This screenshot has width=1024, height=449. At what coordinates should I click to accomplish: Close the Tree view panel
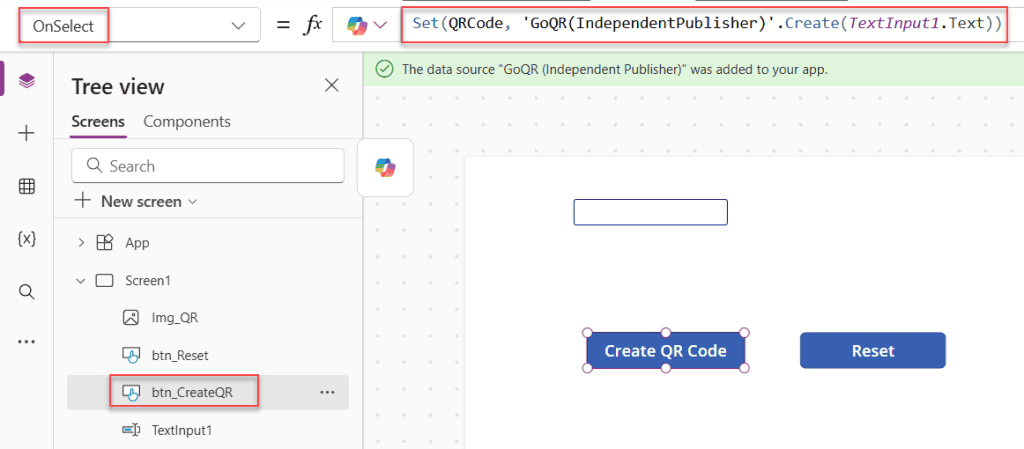(332, 85)
